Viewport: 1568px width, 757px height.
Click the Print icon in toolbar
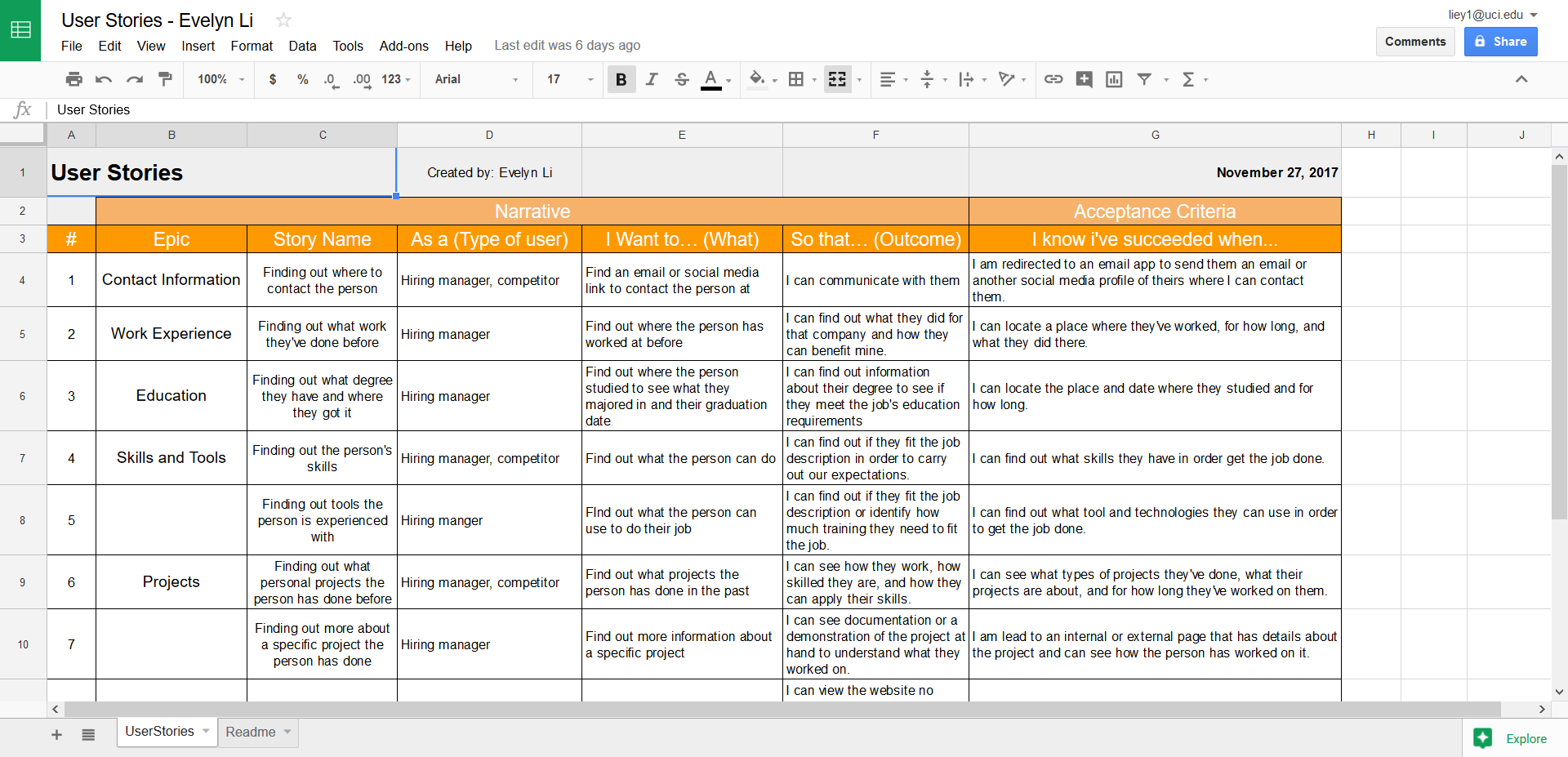(74, 79)
